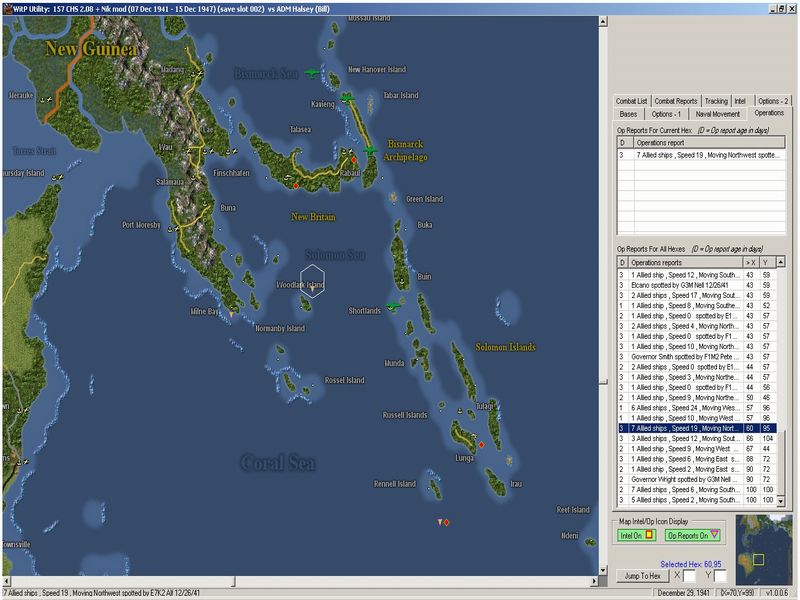Viewport: 800px width, 600px height.
Task: Select the green aircraft icon above Rabaul
Action: pos(370,151)
